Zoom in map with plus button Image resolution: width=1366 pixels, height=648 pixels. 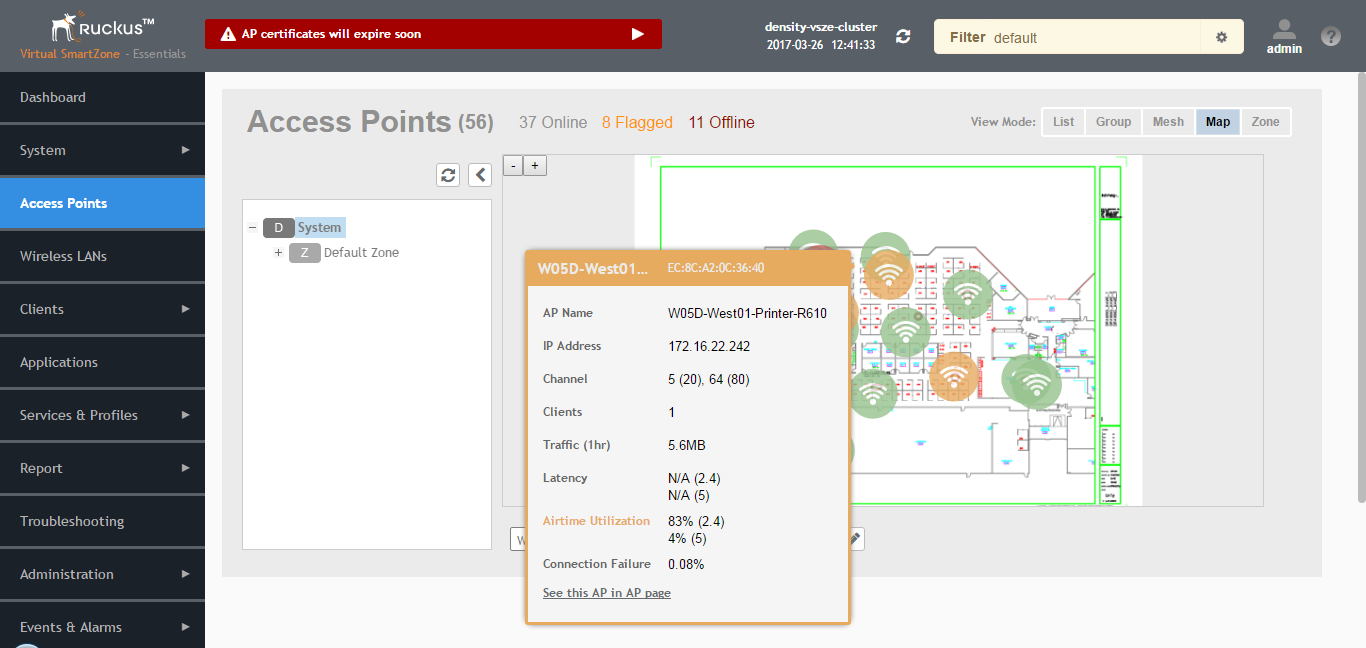point(536,165)
